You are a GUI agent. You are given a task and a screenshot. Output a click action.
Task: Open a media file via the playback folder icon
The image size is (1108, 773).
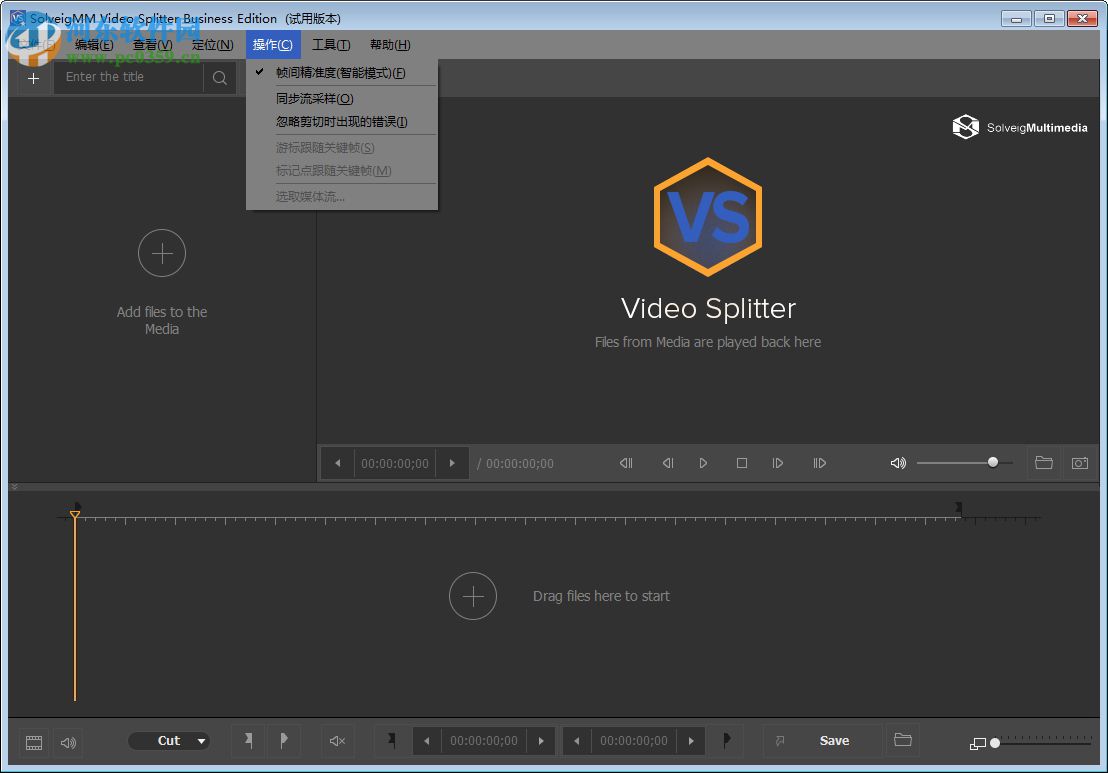(1044, 463)
